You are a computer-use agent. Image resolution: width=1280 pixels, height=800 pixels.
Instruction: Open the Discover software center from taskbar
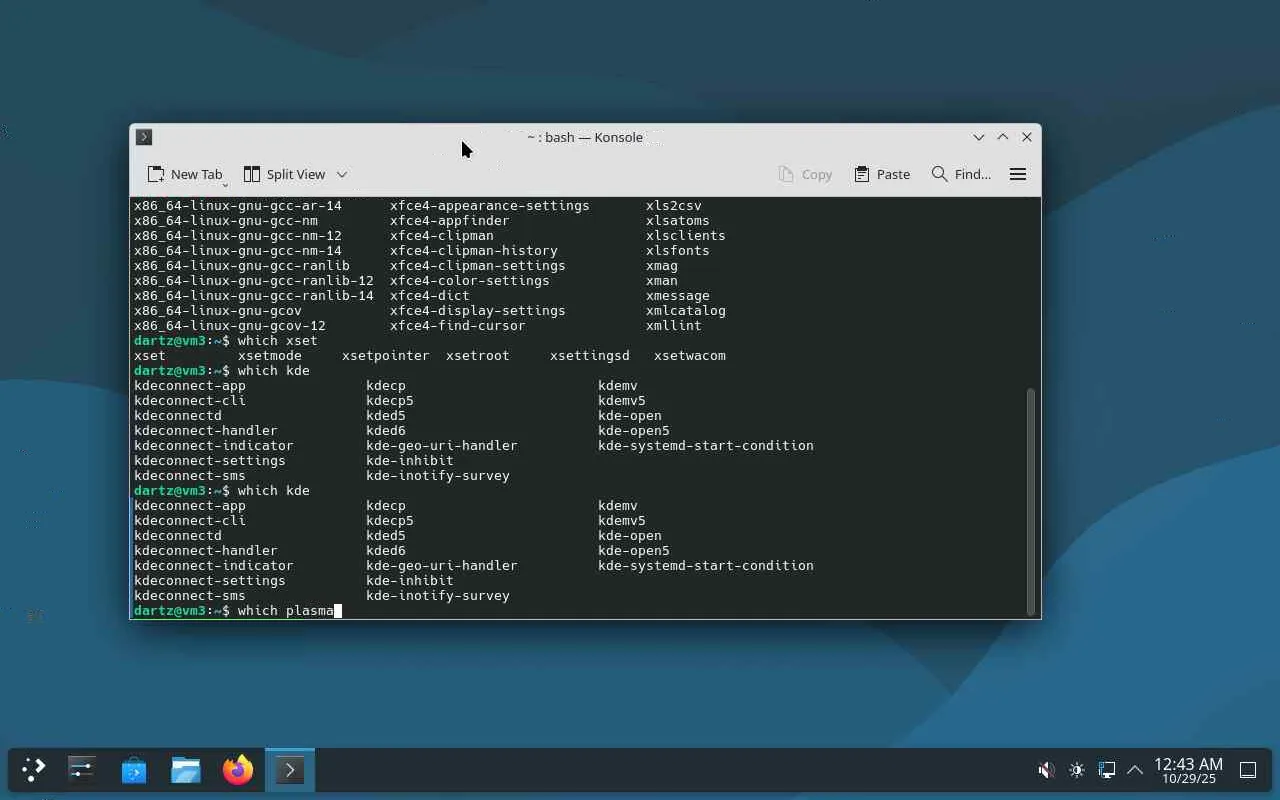(134, 769)
